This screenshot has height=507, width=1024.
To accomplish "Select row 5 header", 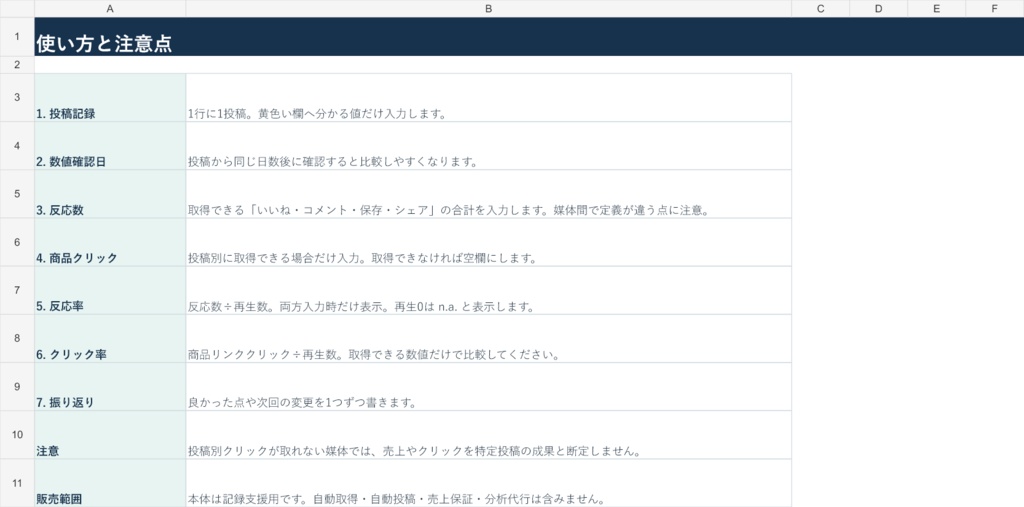I will (x=17, y=194).
